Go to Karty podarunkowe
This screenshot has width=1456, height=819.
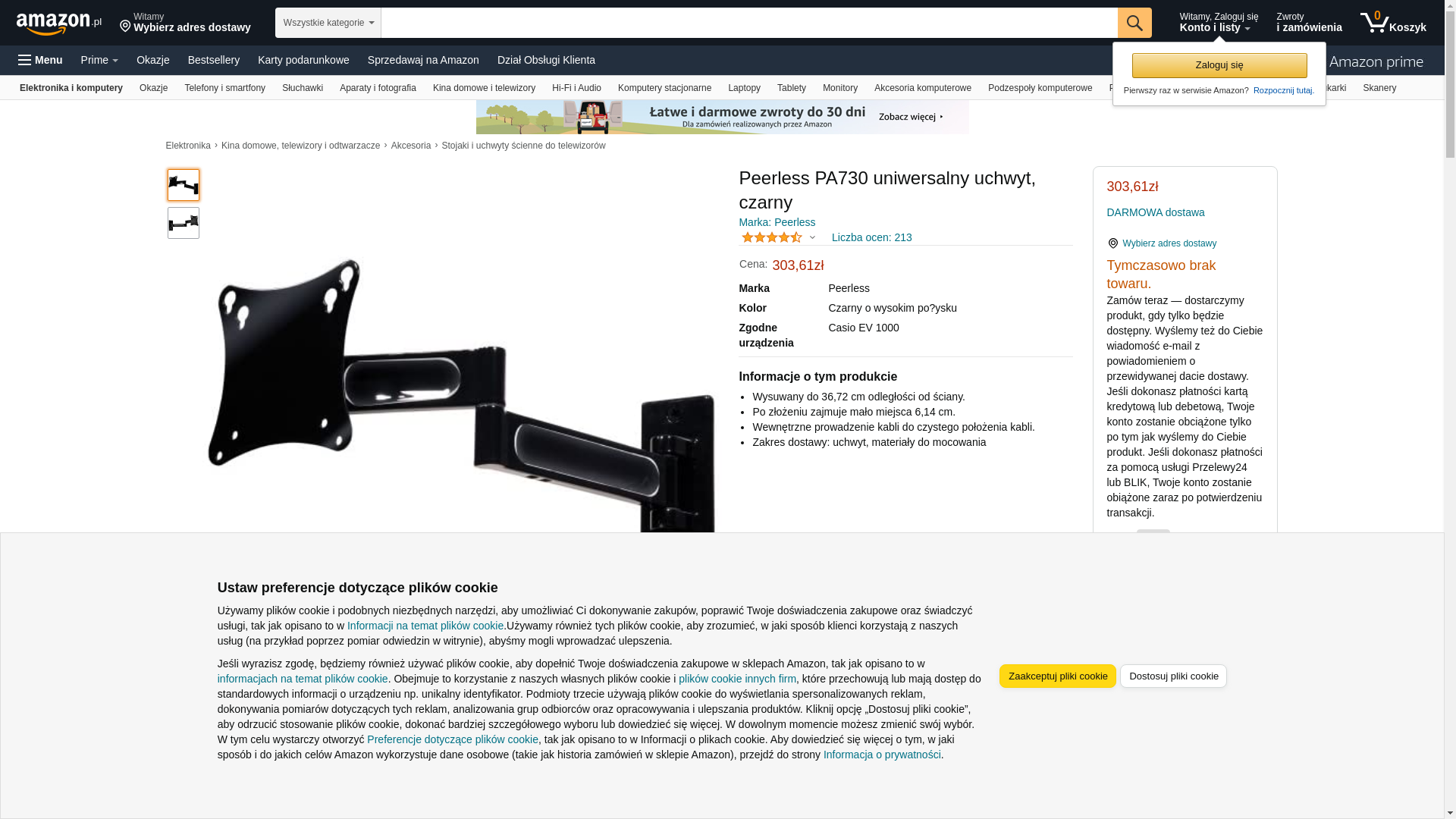(x=303, y=60)
